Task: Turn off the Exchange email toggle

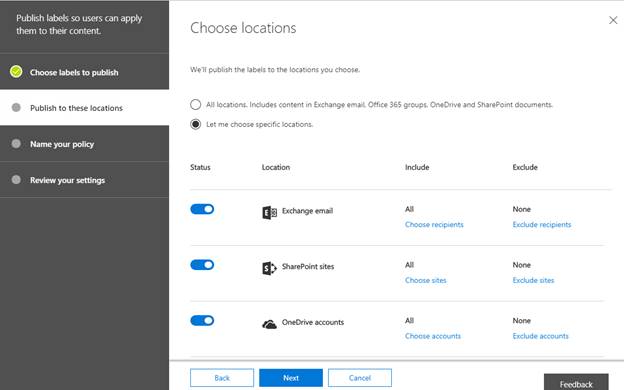Action: [202, 209]
